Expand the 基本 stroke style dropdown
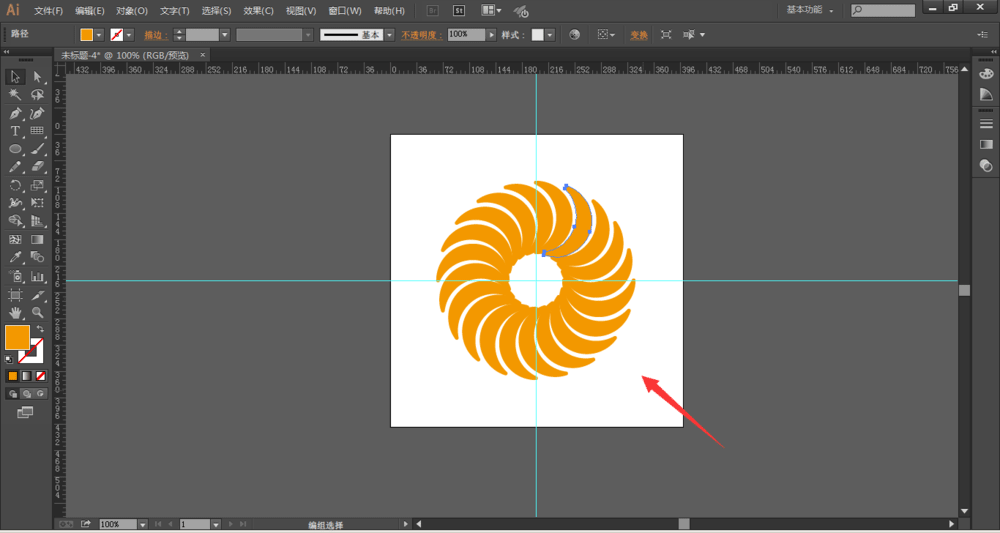 [388, 35]
